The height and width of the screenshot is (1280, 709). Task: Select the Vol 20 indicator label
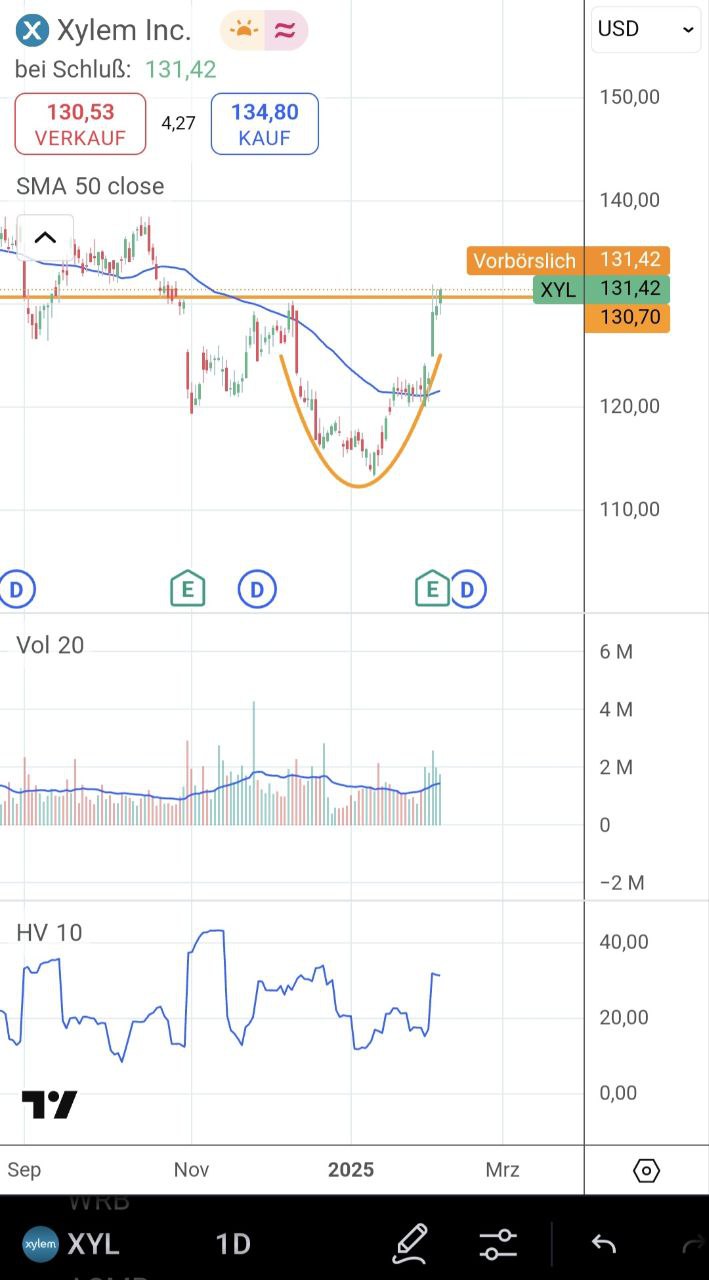pyautogui.click(x=50, y=645)
